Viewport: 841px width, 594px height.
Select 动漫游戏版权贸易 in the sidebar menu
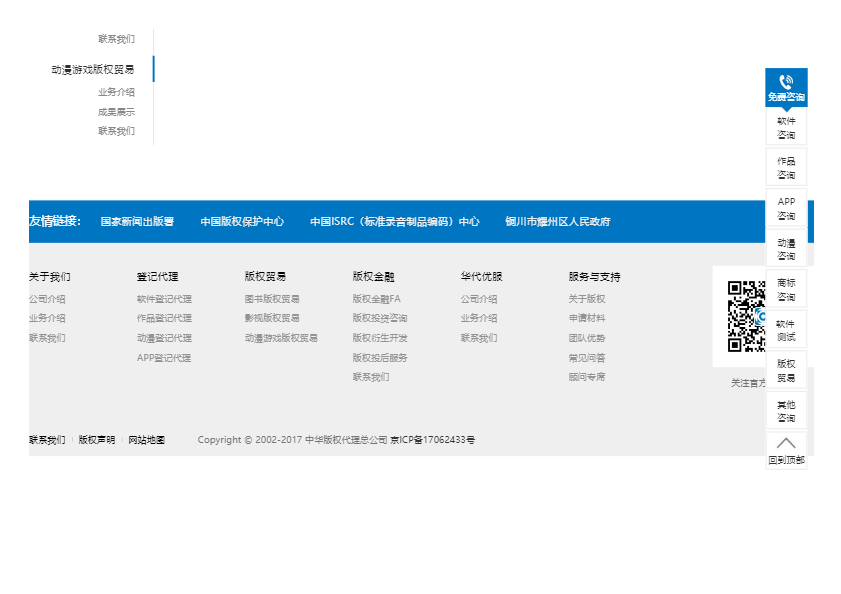(x=93, y=69)
